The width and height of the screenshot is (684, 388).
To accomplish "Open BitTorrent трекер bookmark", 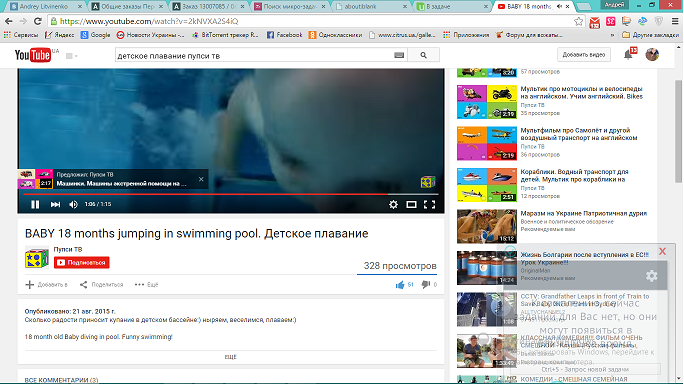I will point(226,35).
